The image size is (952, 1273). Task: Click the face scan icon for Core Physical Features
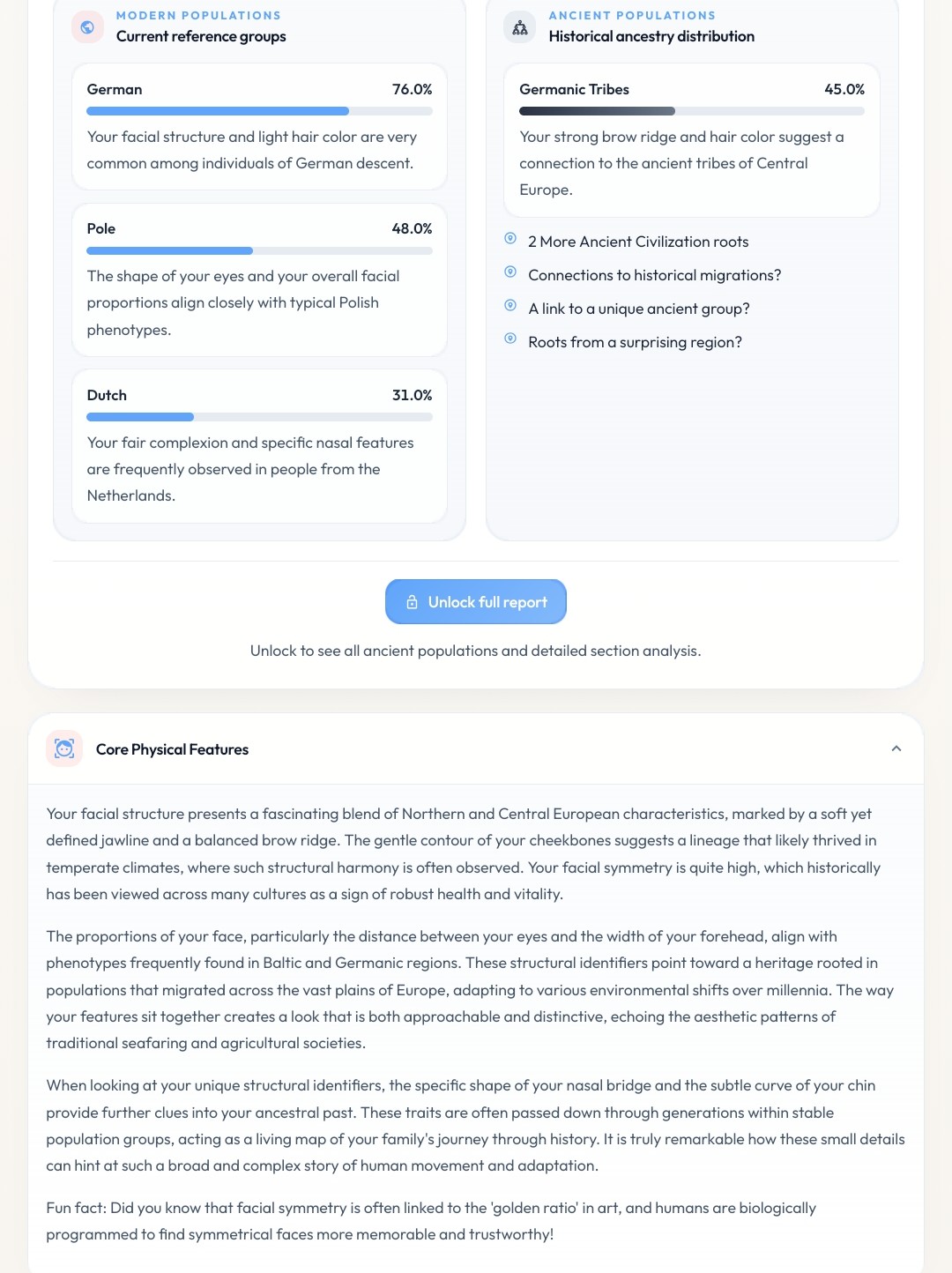pos(64,748)
